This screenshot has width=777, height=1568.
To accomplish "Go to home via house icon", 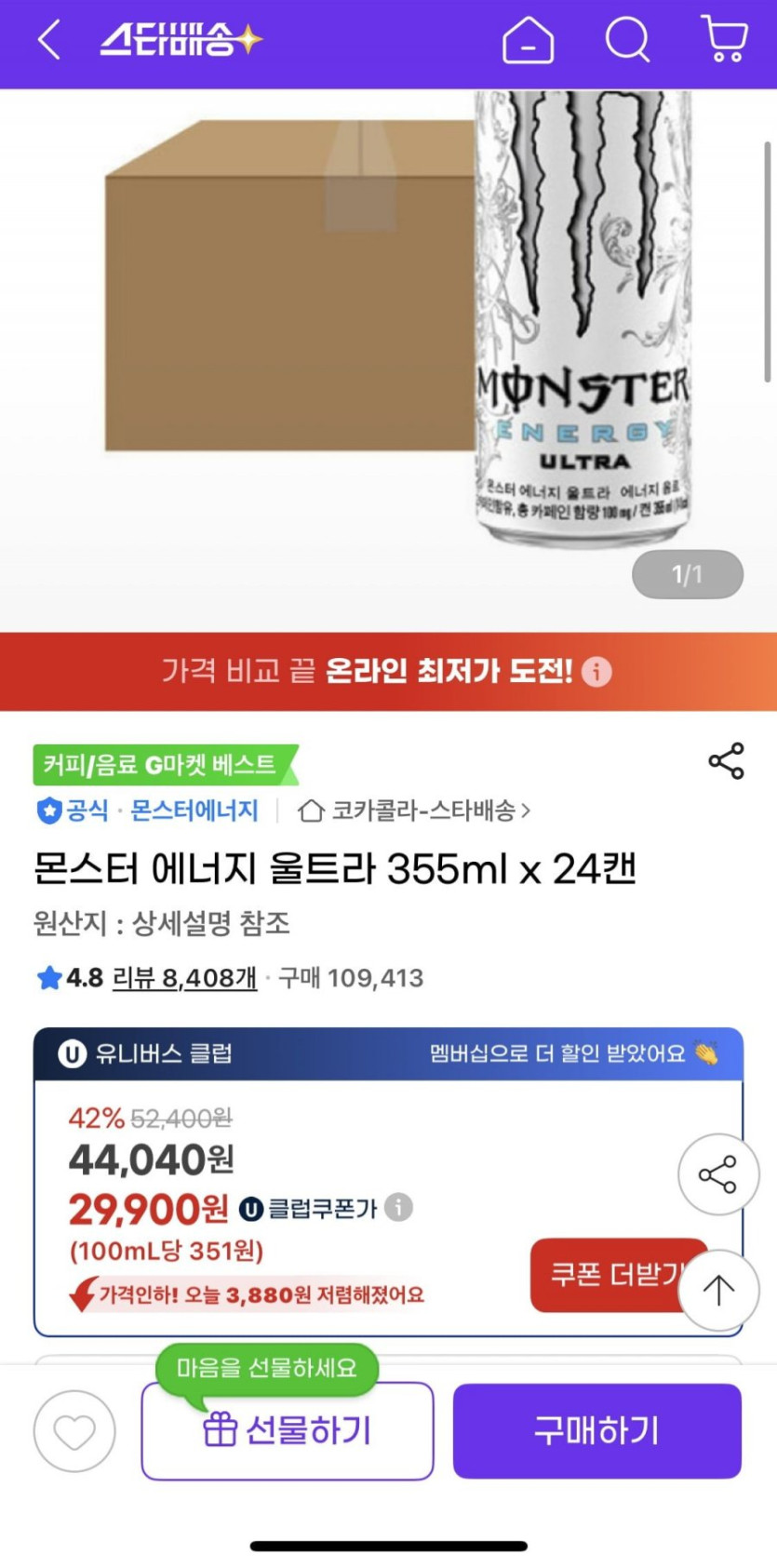I will click(x=528, y=41).
